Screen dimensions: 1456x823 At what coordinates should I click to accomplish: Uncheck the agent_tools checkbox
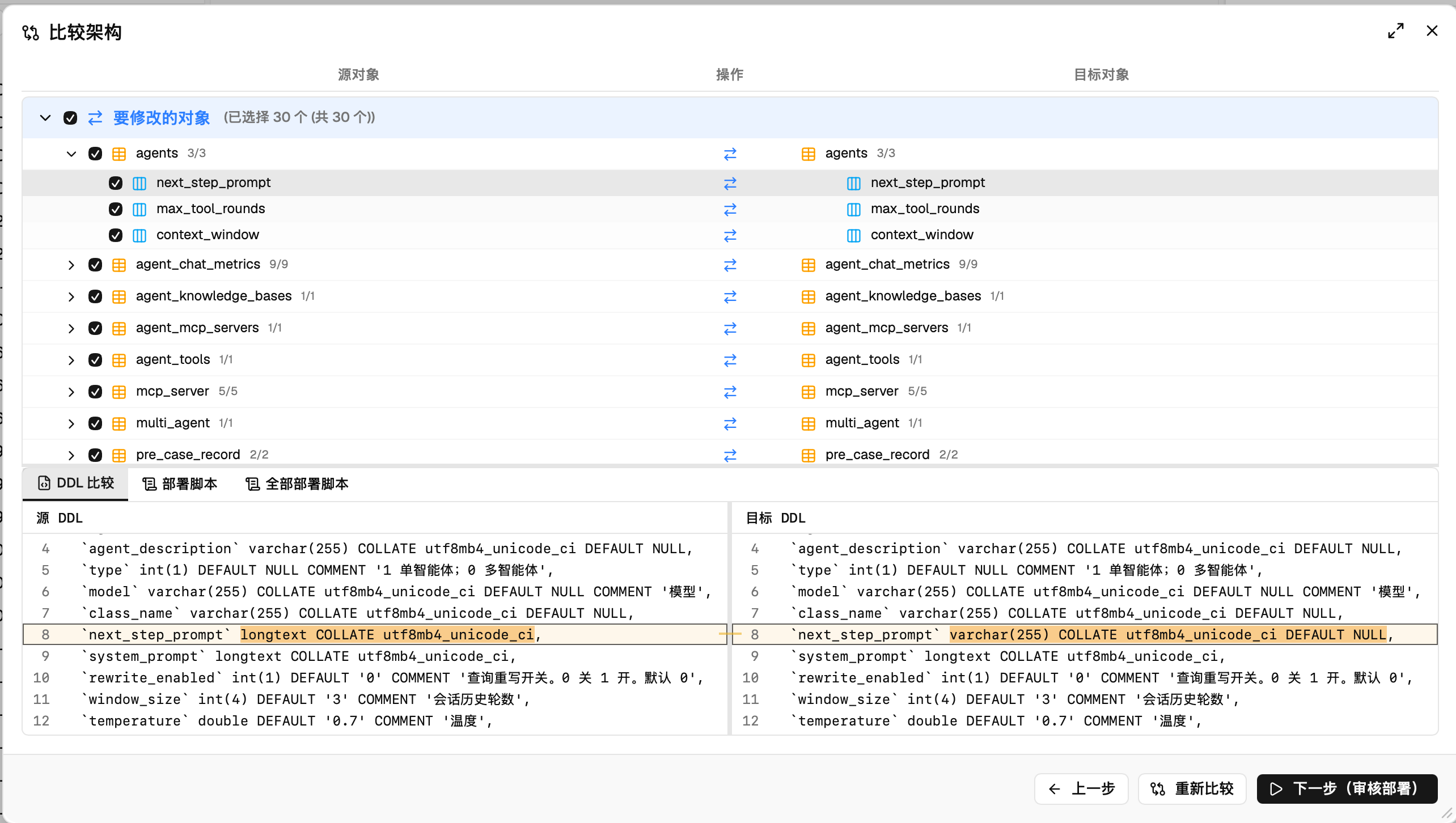point(95,360)
